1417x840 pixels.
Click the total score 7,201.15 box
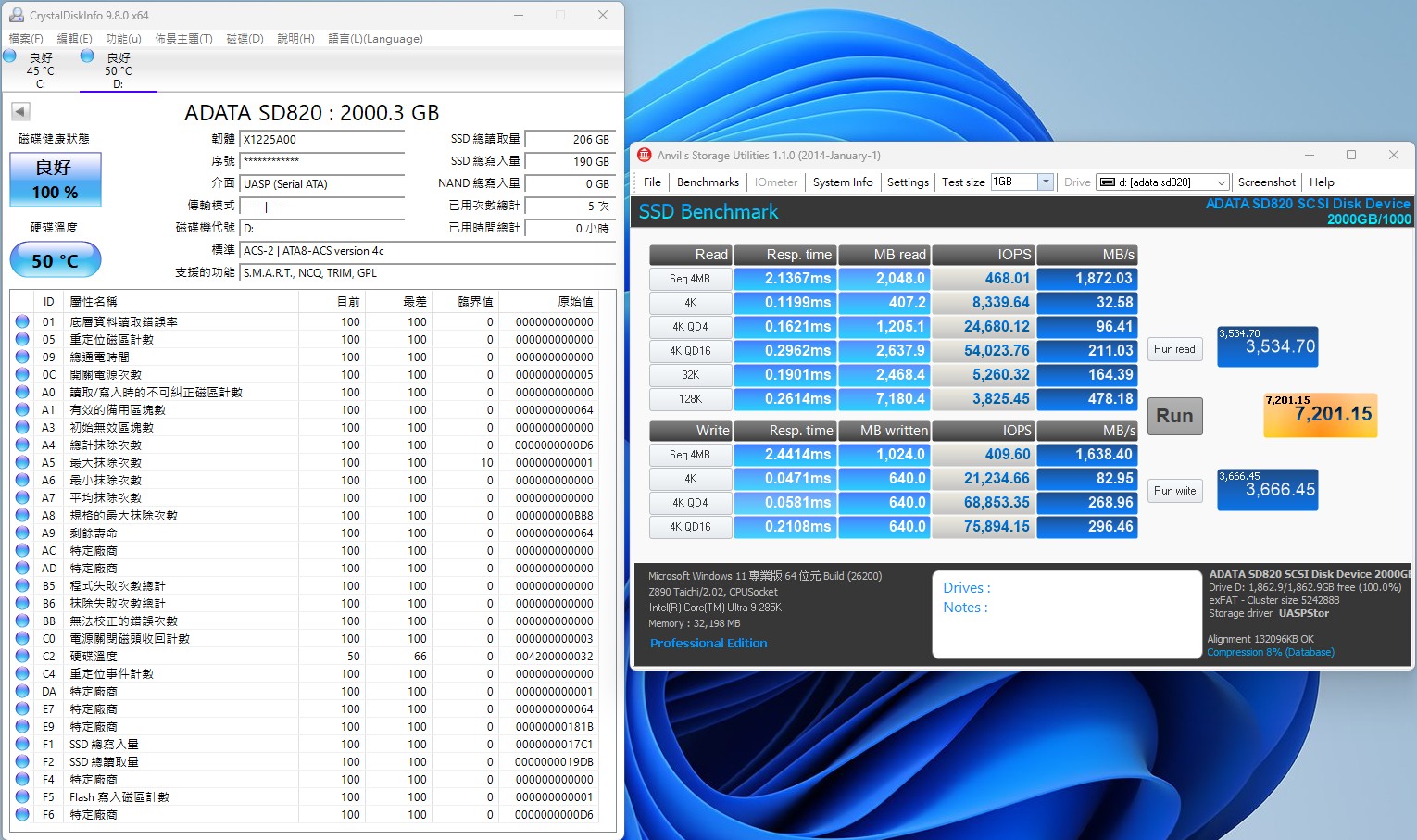(x=1320, y=415)
